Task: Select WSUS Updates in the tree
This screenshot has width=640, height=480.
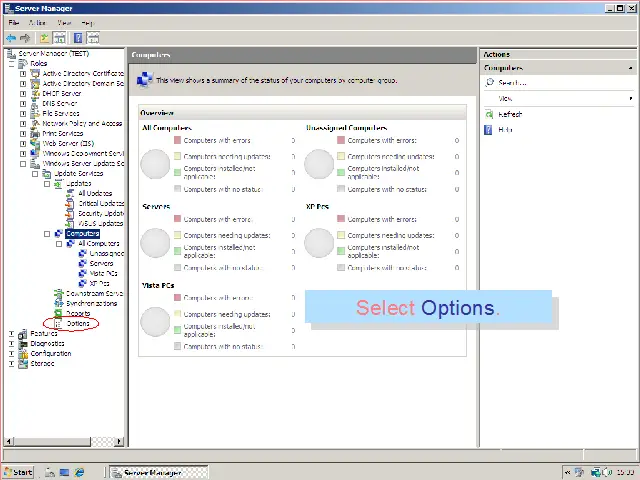Action: pos(100,223)
